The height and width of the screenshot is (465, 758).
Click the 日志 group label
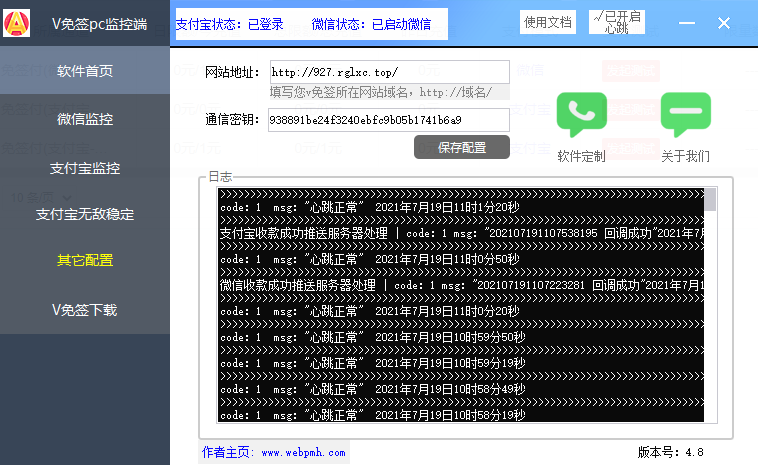point(220,176)
